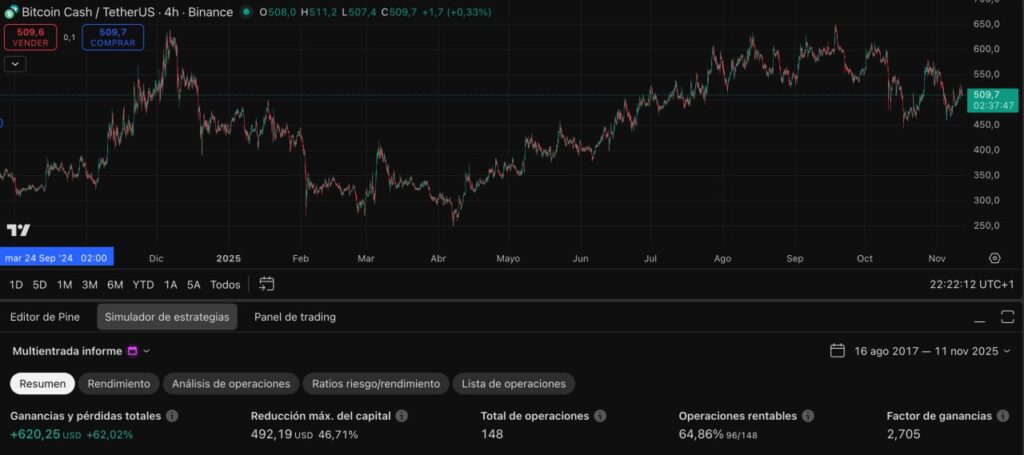
Task: Switch to the Editor de Pine tab
Action: click(x=44, y=317)
